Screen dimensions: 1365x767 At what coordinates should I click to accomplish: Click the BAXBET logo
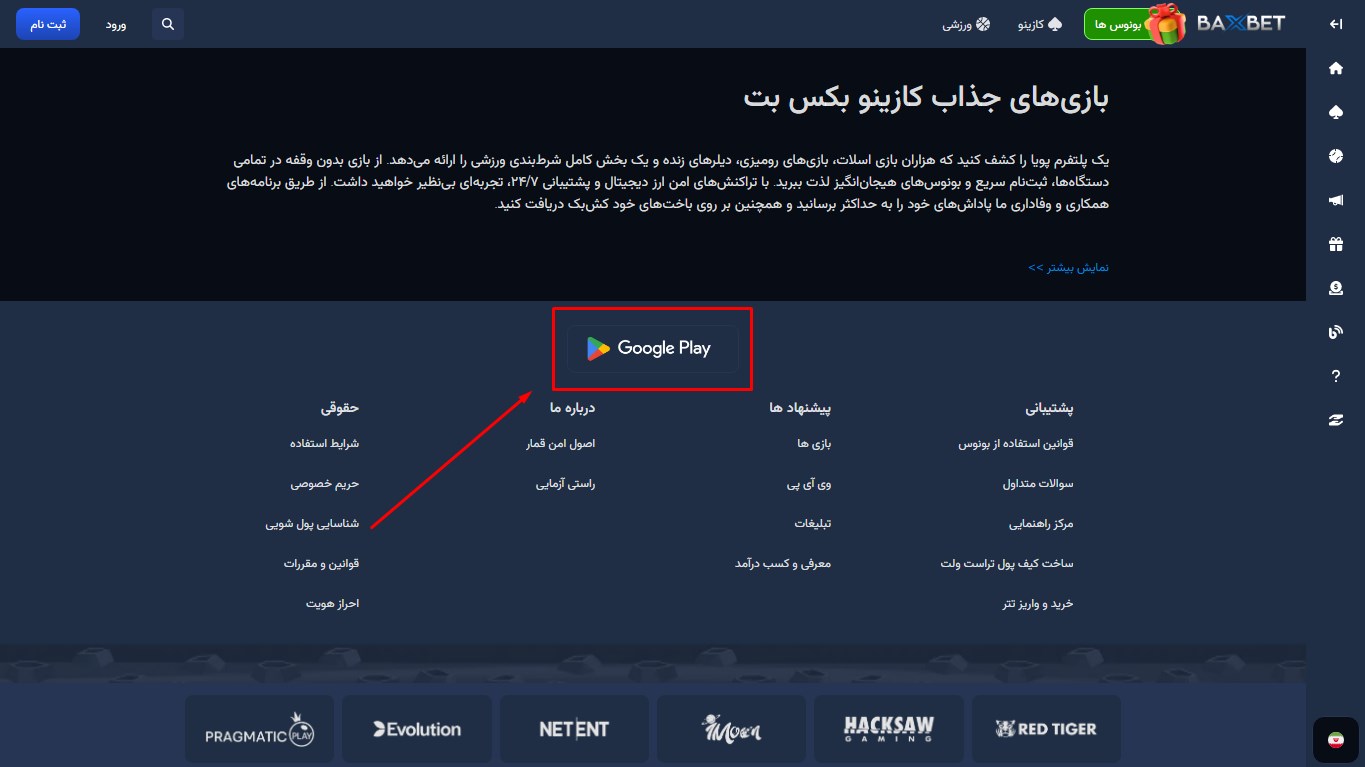click(x=1241, y=23)
